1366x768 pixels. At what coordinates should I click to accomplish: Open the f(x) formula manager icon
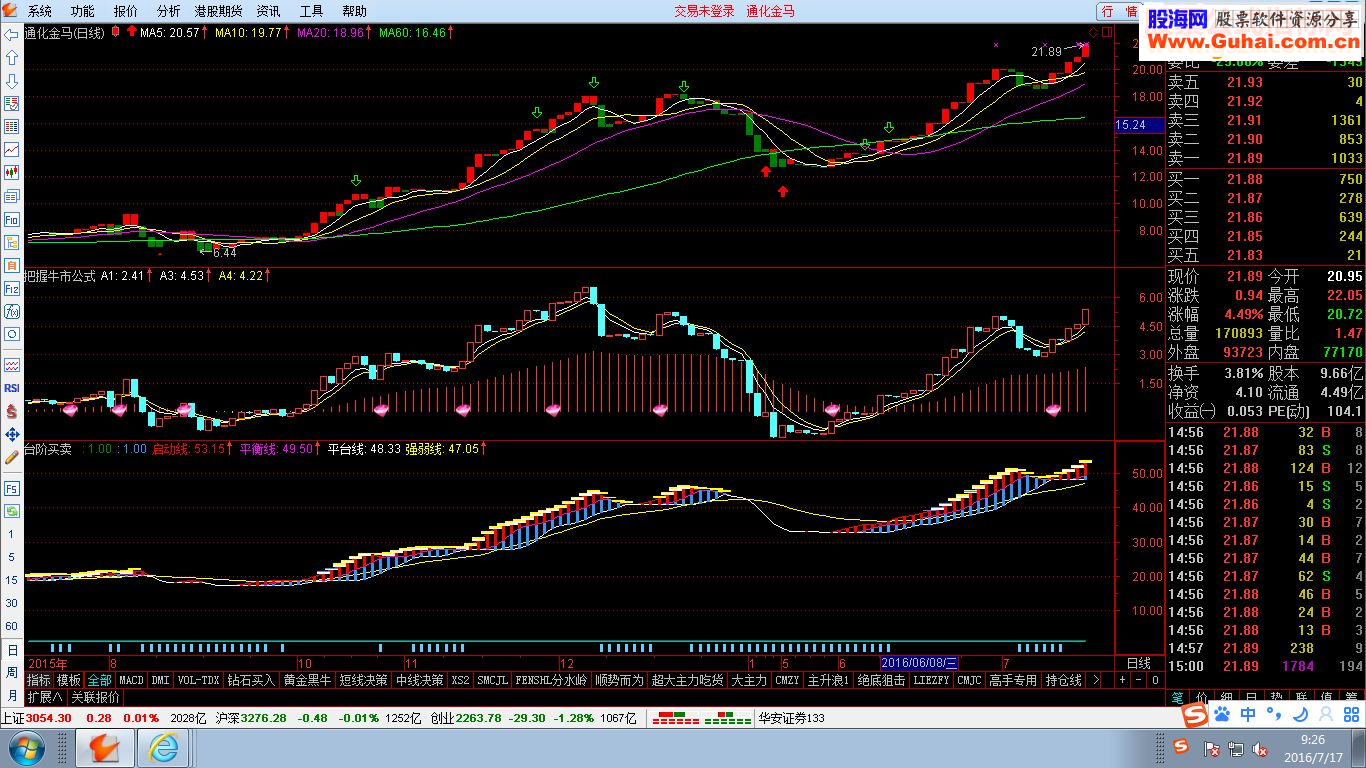pos(12,312)
